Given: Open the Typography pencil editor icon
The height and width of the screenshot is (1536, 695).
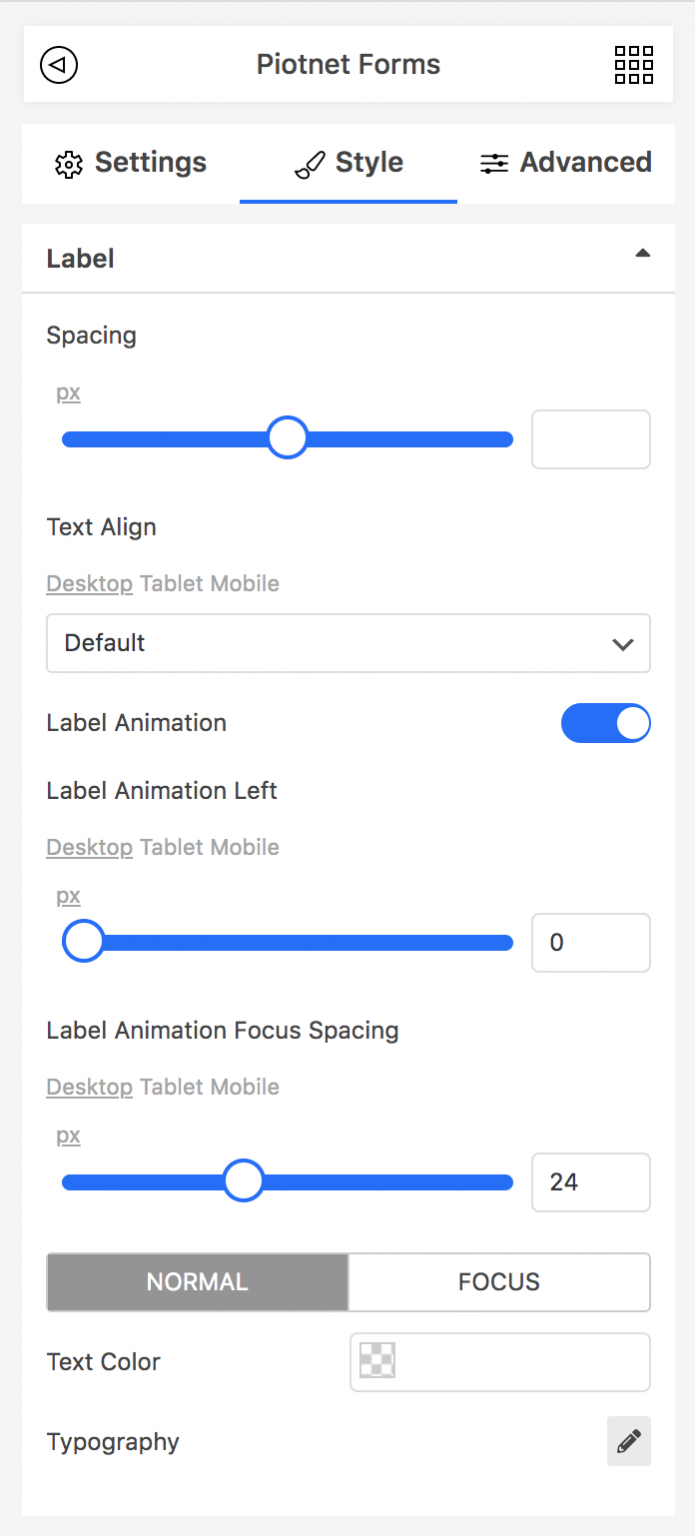Looking at the screenshot, I should (628, 1441).
